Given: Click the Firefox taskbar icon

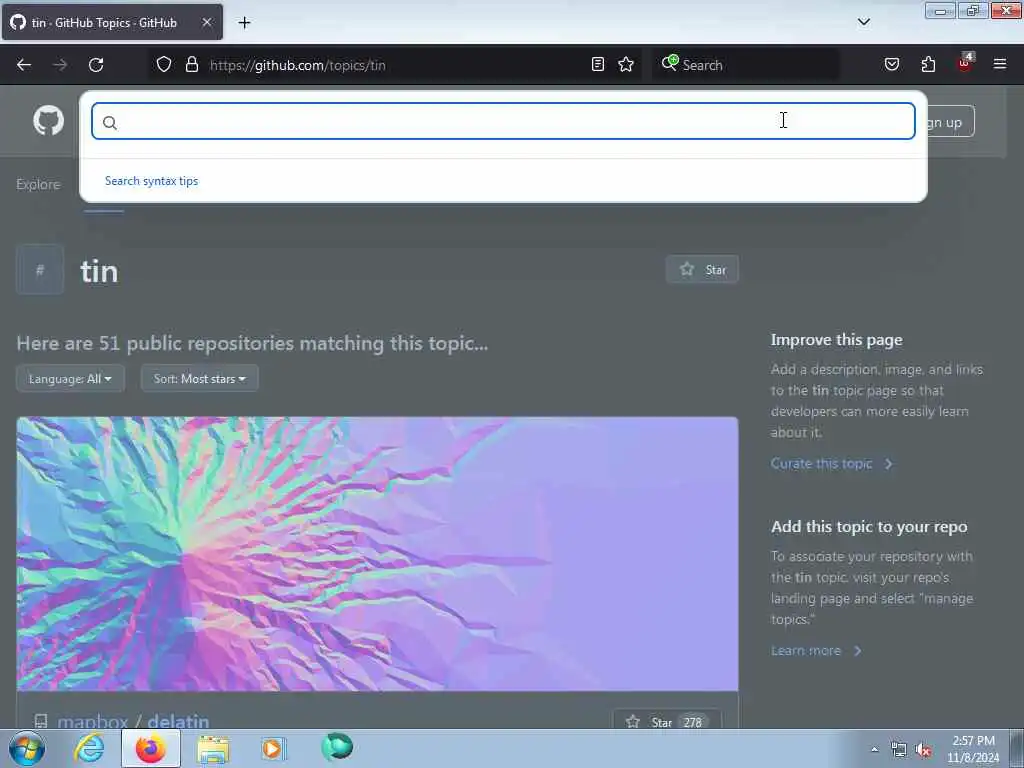Looking at the screenshot, I should pyautogui.click(x=150, y=748).
